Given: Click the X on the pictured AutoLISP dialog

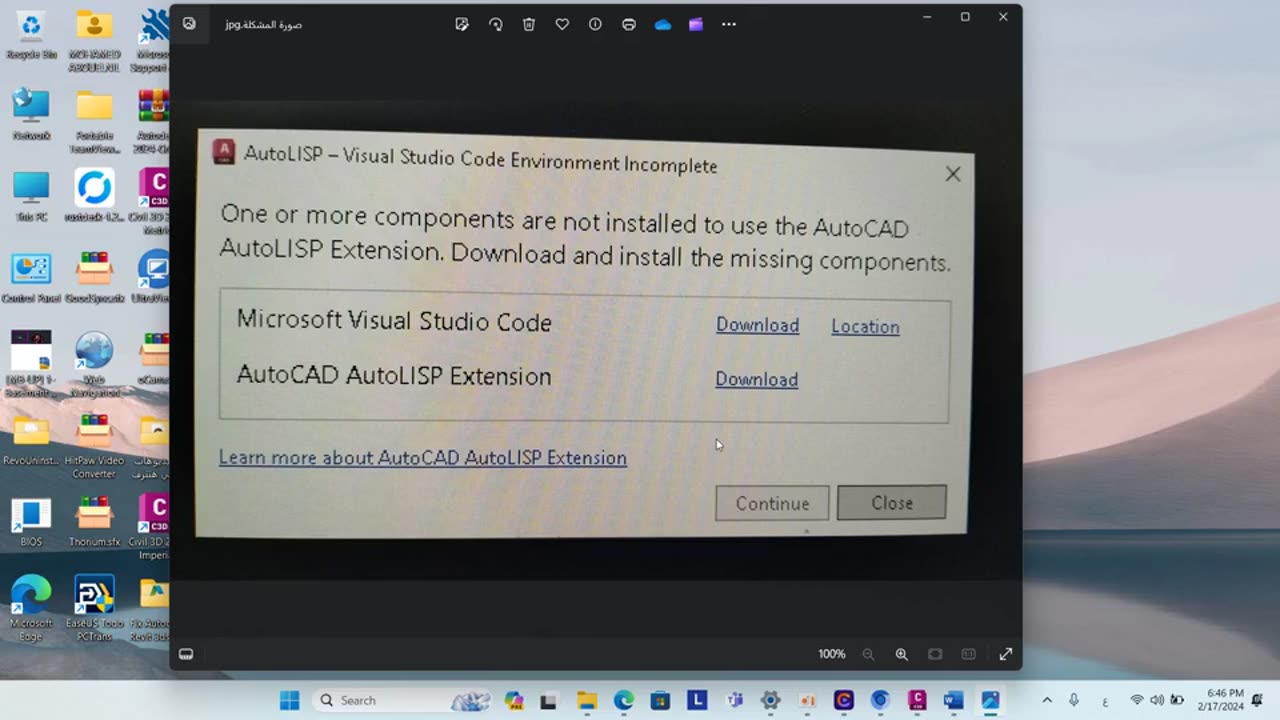Looking at the screenshot, I should pos(953,174).
